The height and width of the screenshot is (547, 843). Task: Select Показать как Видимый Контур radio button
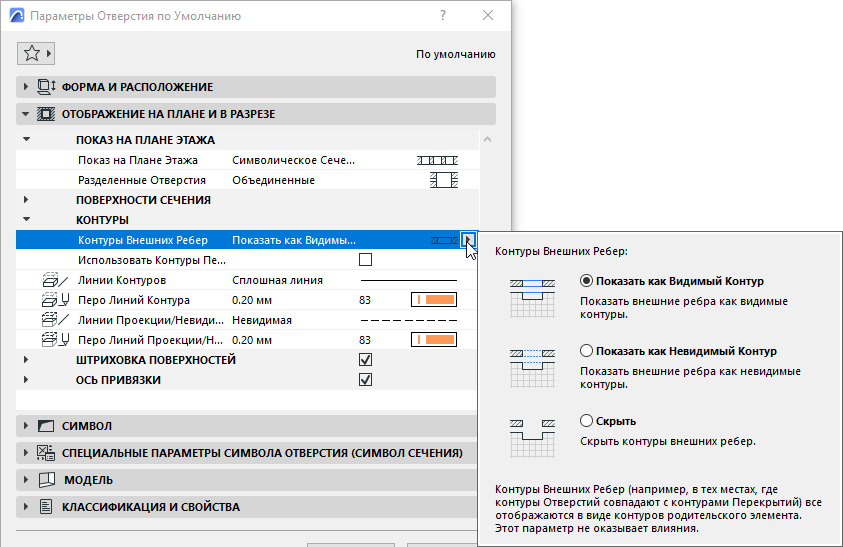(x=587, y=281)
